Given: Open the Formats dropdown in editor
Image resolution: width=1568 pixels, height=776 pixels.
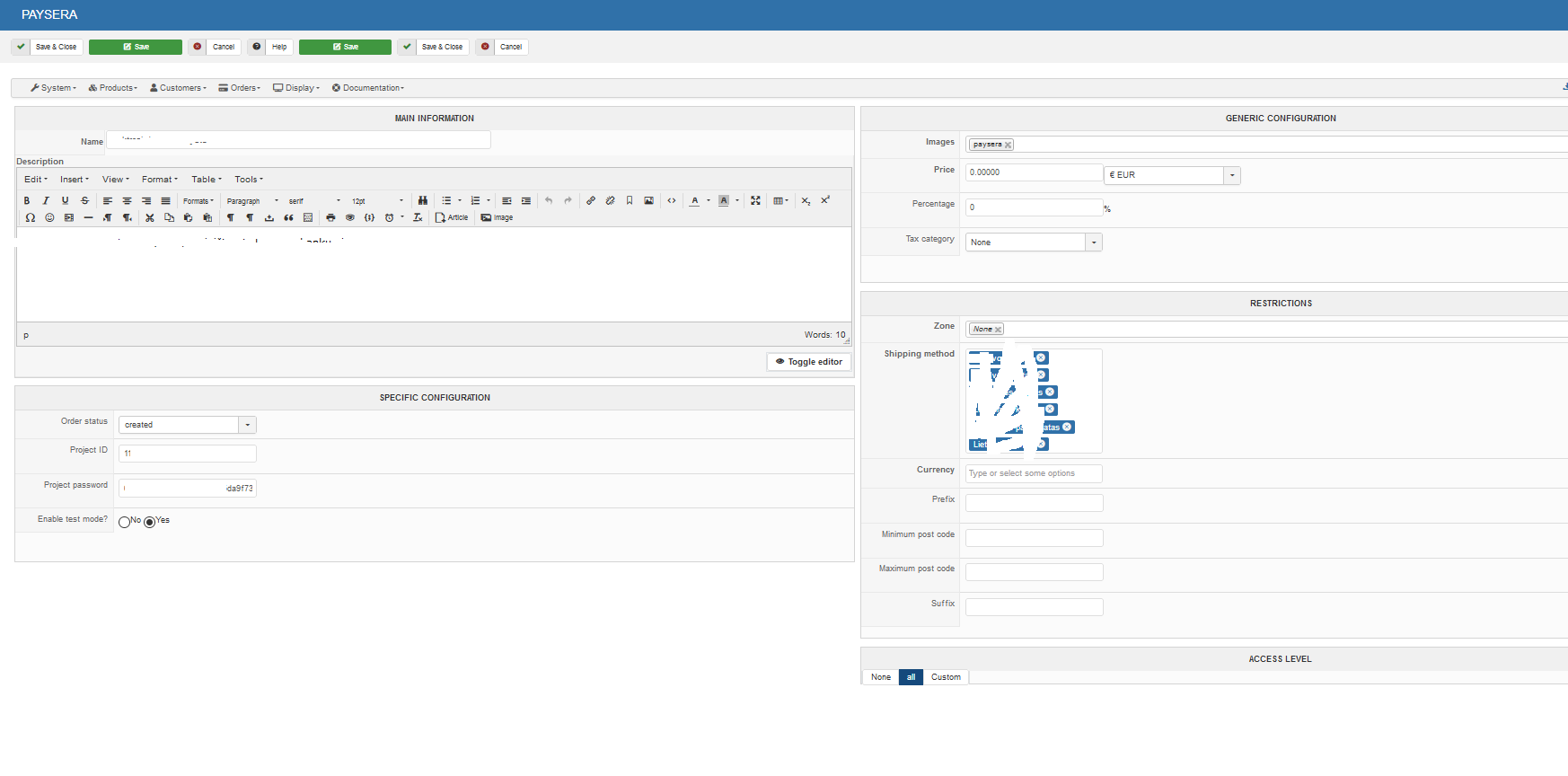Looking at the screenshot, I should [x=198, y=201].
